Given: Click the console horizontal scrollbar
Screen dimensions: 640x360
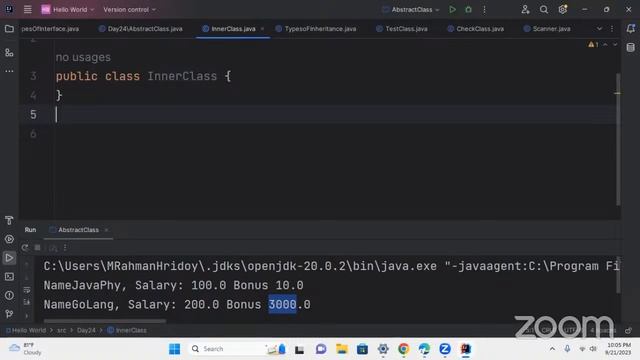Looking at the screenshot, I should pyautogui.click(x=104, y=321).
